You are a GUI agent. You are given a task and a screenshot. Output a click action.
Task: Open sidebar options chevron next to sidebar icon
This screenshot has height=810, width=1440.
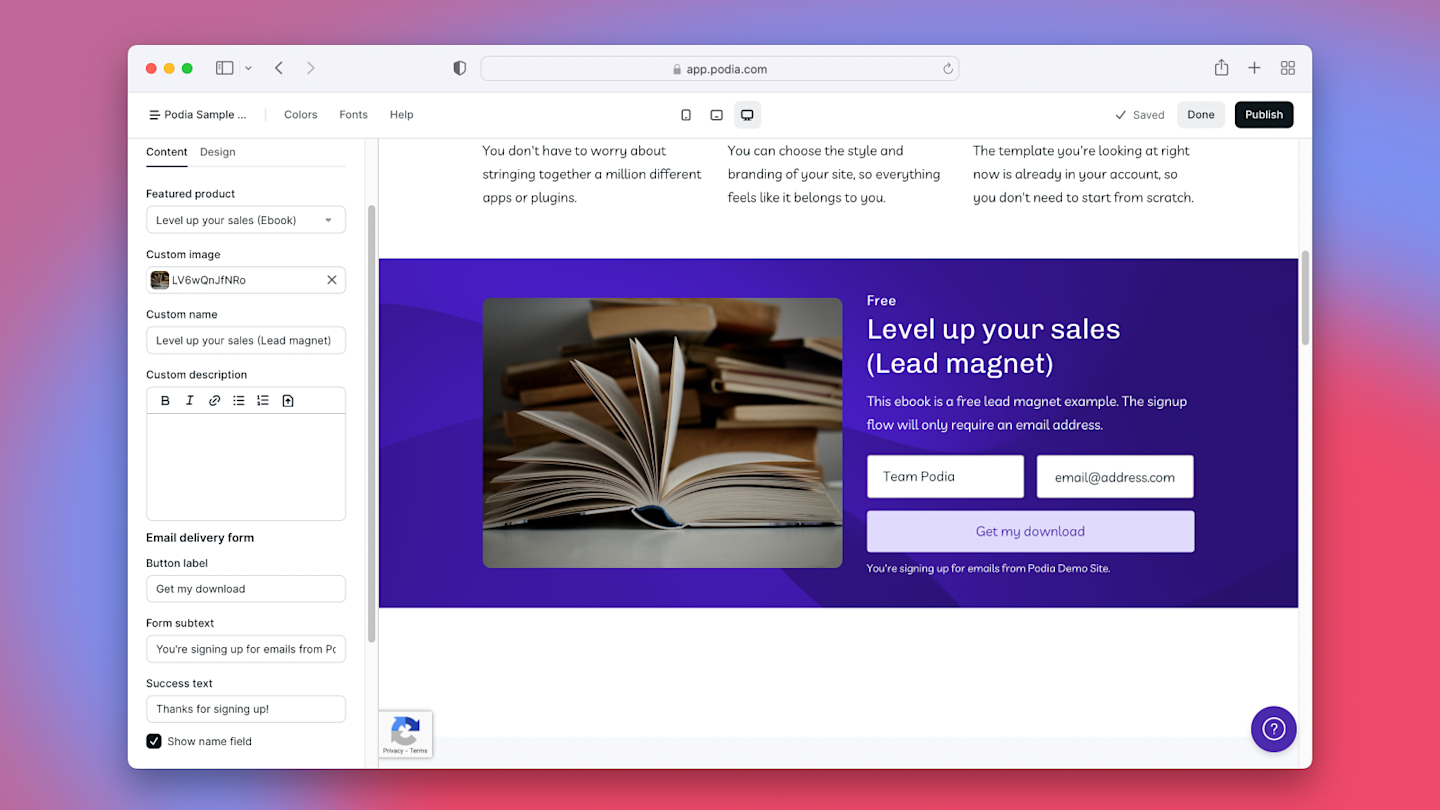point(248,68)
